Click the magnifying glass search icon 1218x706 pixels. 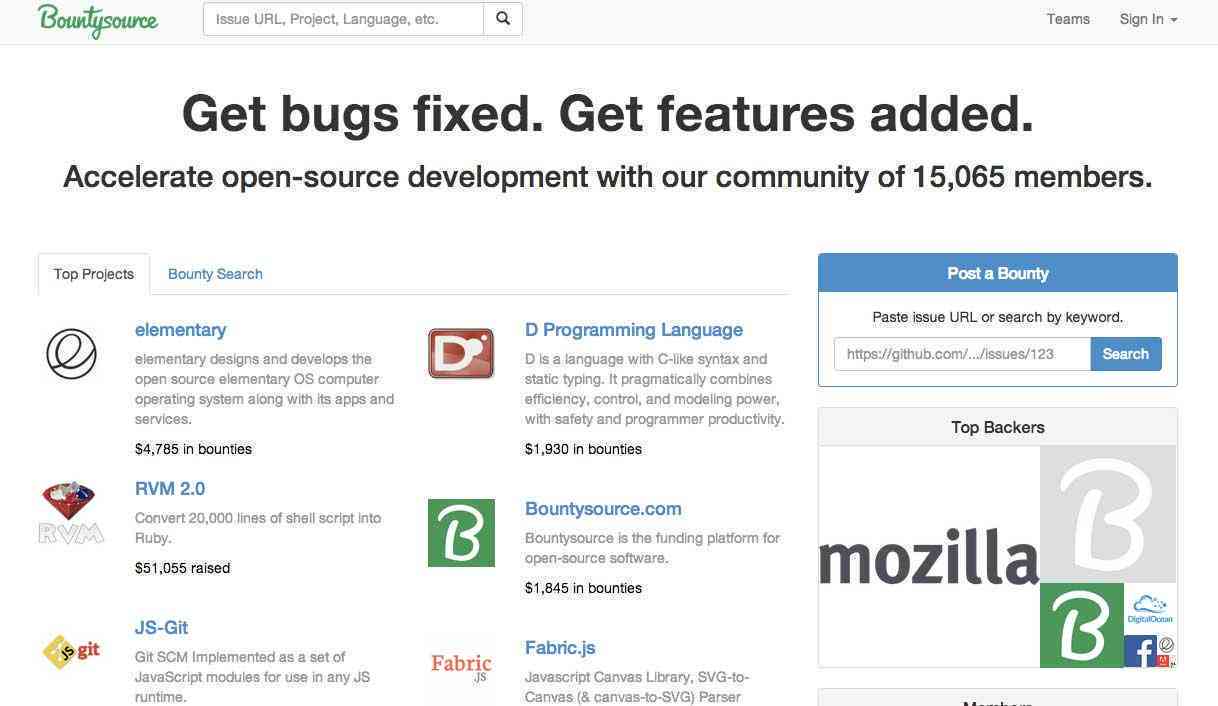[x=503, y=19]
